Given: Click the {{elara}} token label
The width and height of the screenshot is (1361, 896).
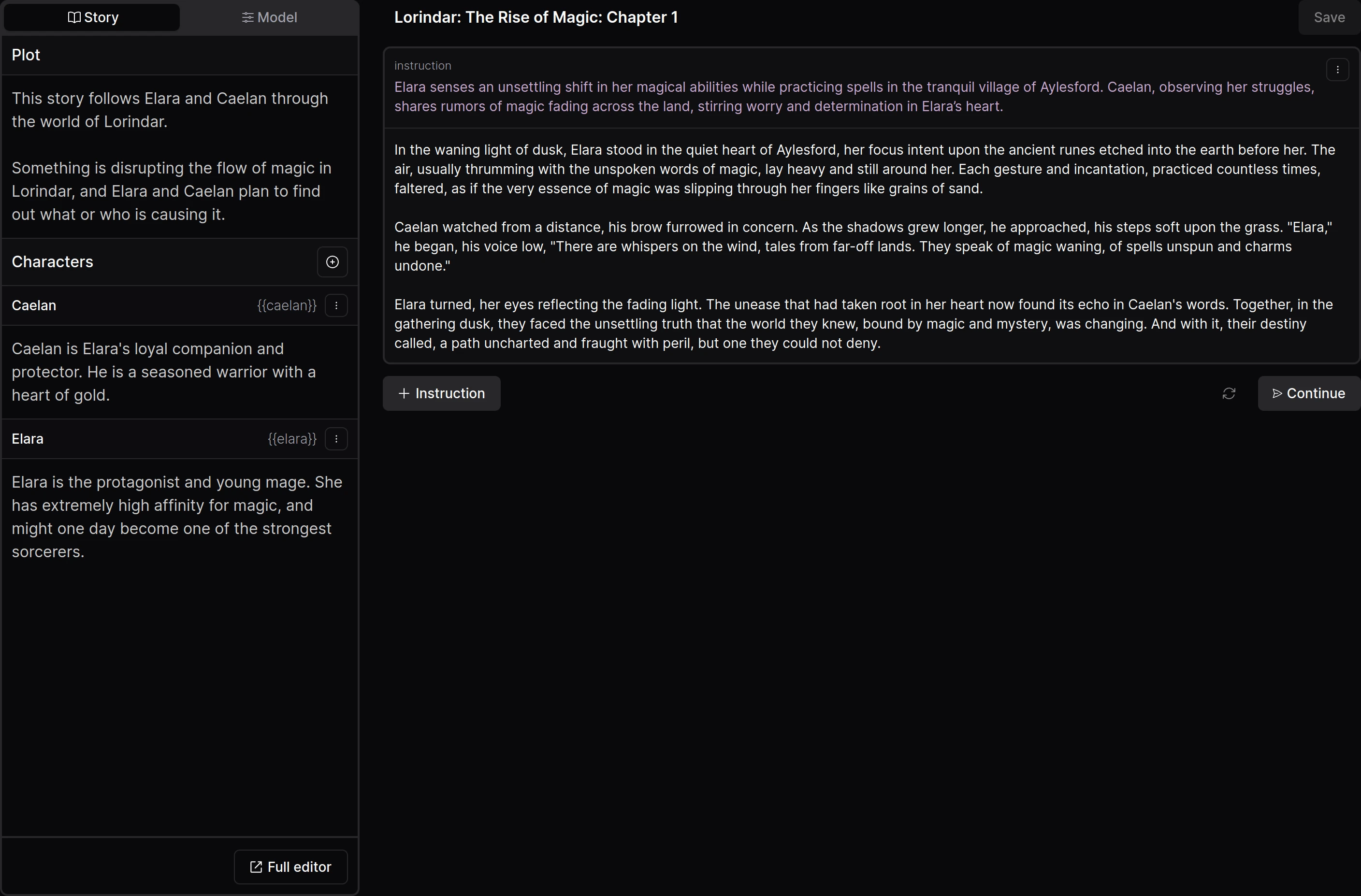Looking at the screenshot, I should (x=292, y=438).
